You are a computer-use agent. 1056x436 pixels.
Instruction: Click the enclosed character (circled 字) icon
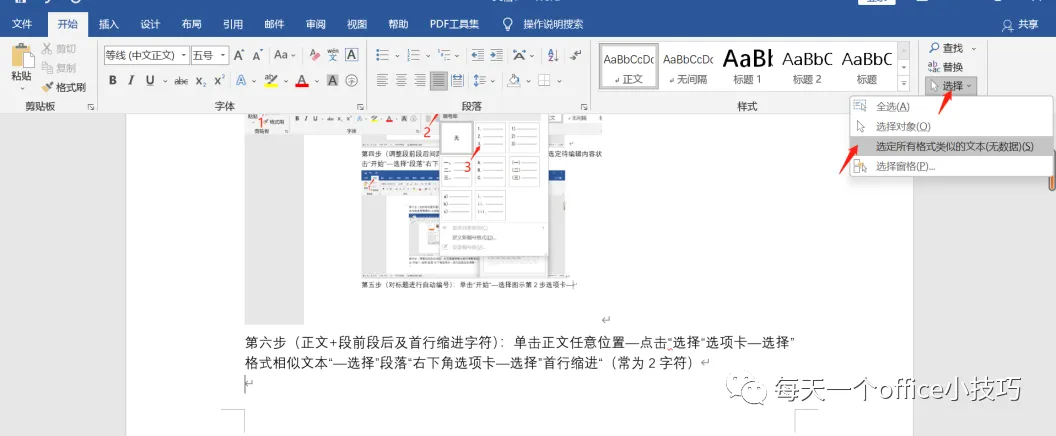pos(352,81)
